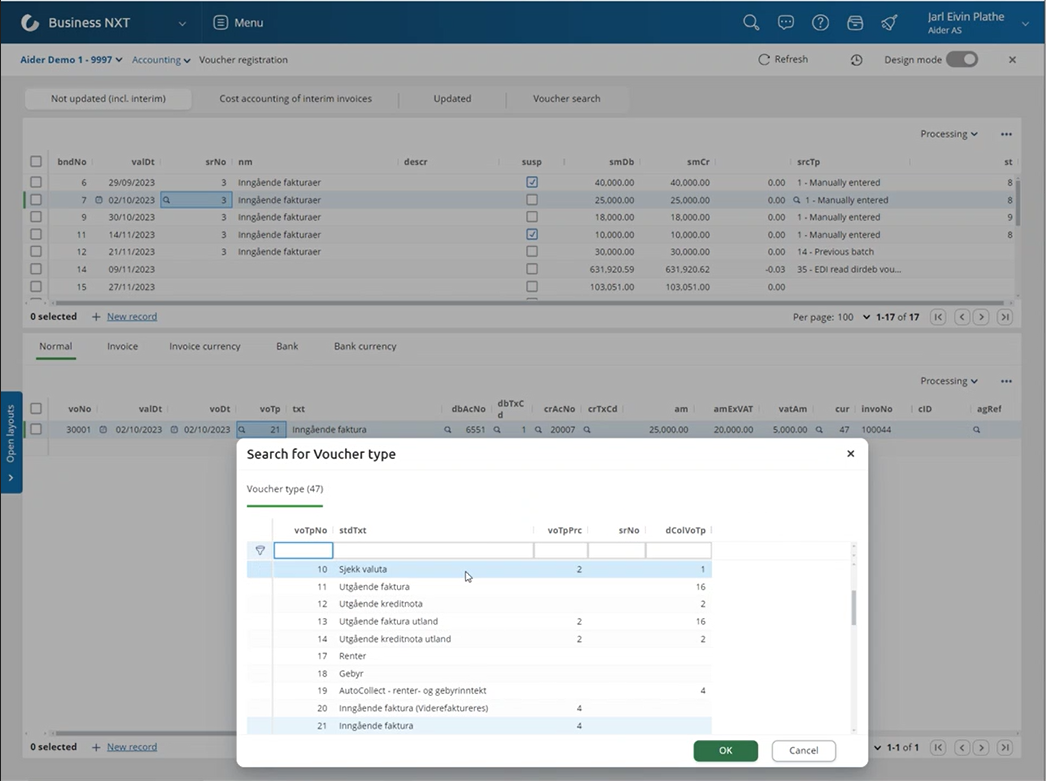
Task: Tick the row checkbox for batch 9
Action: pos(36,217)
